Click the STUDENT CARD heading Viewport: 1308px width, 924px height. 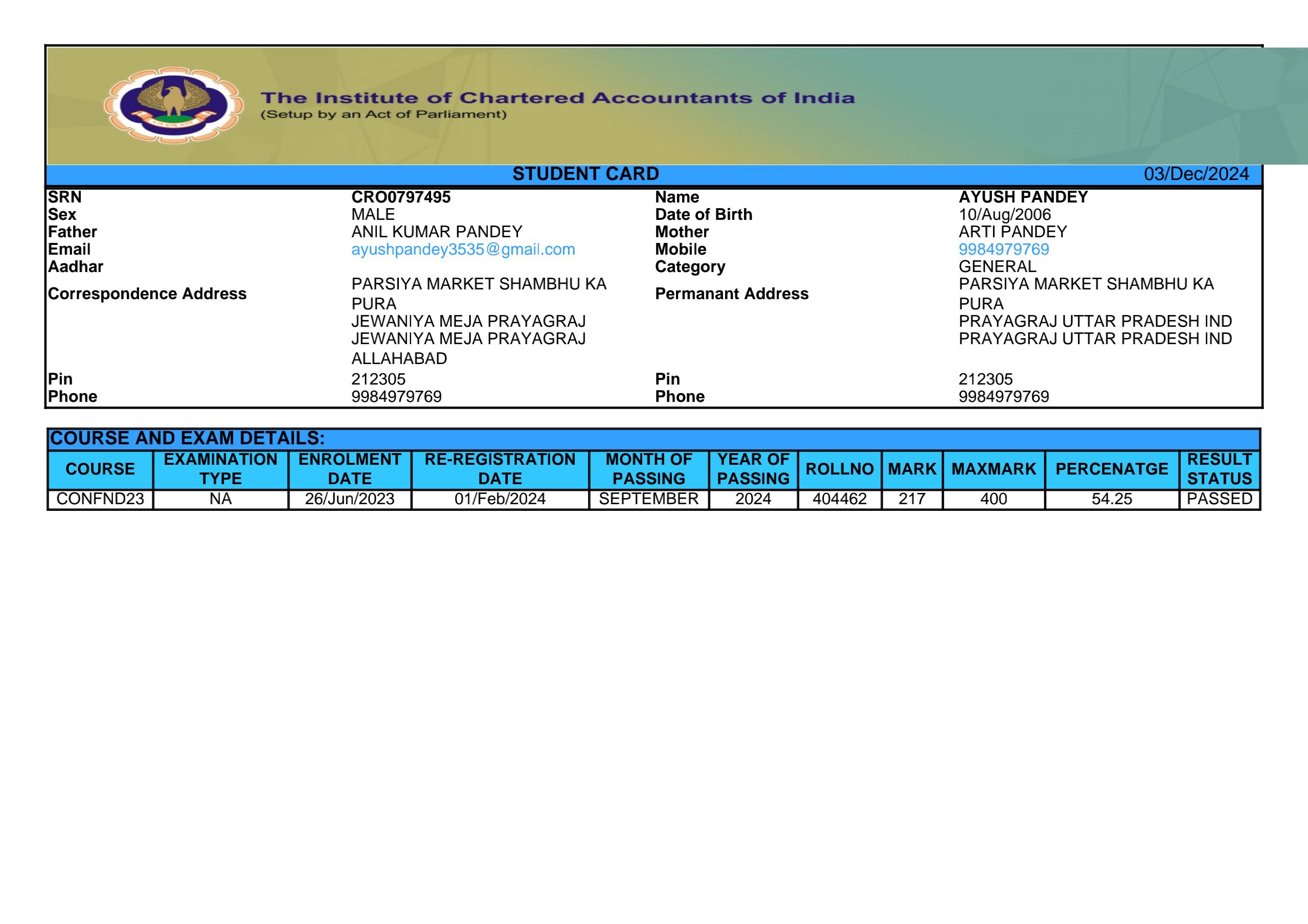pos(585,174)
